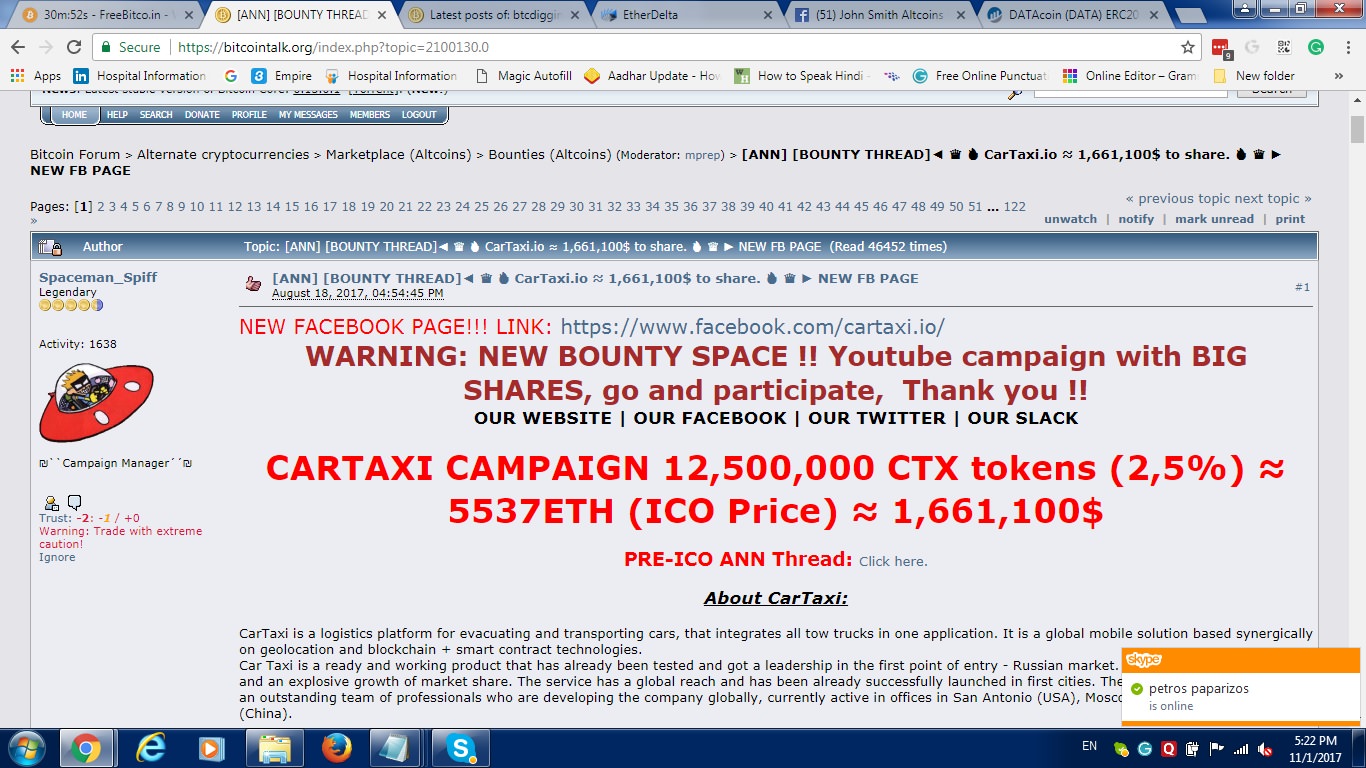Open the LastPass extension icon

click(1220, 47)
